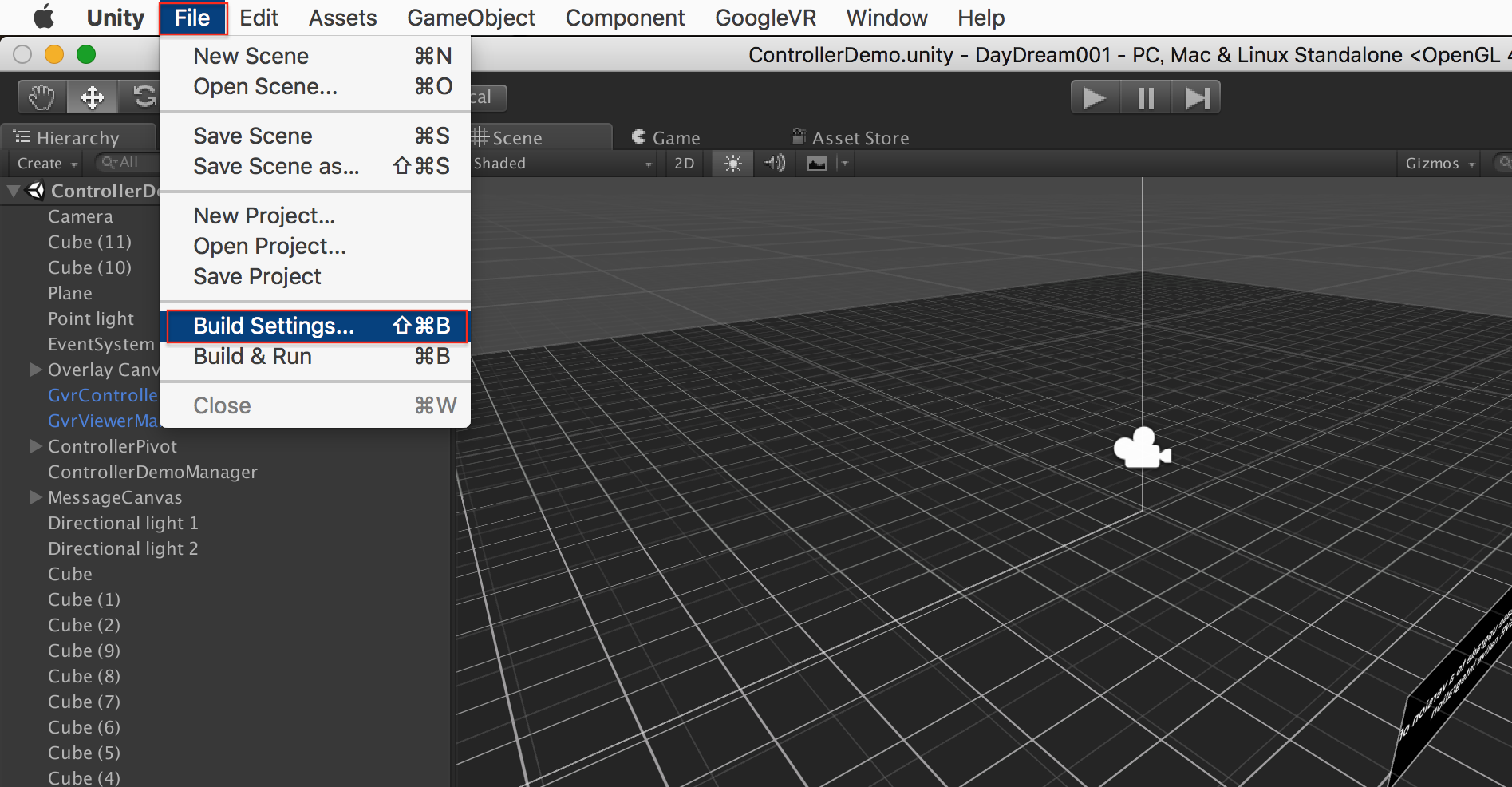Choose New Project... menu item
Viewport: 1512px width, 787px height.
pyautogui.click(x=315, y=216)
